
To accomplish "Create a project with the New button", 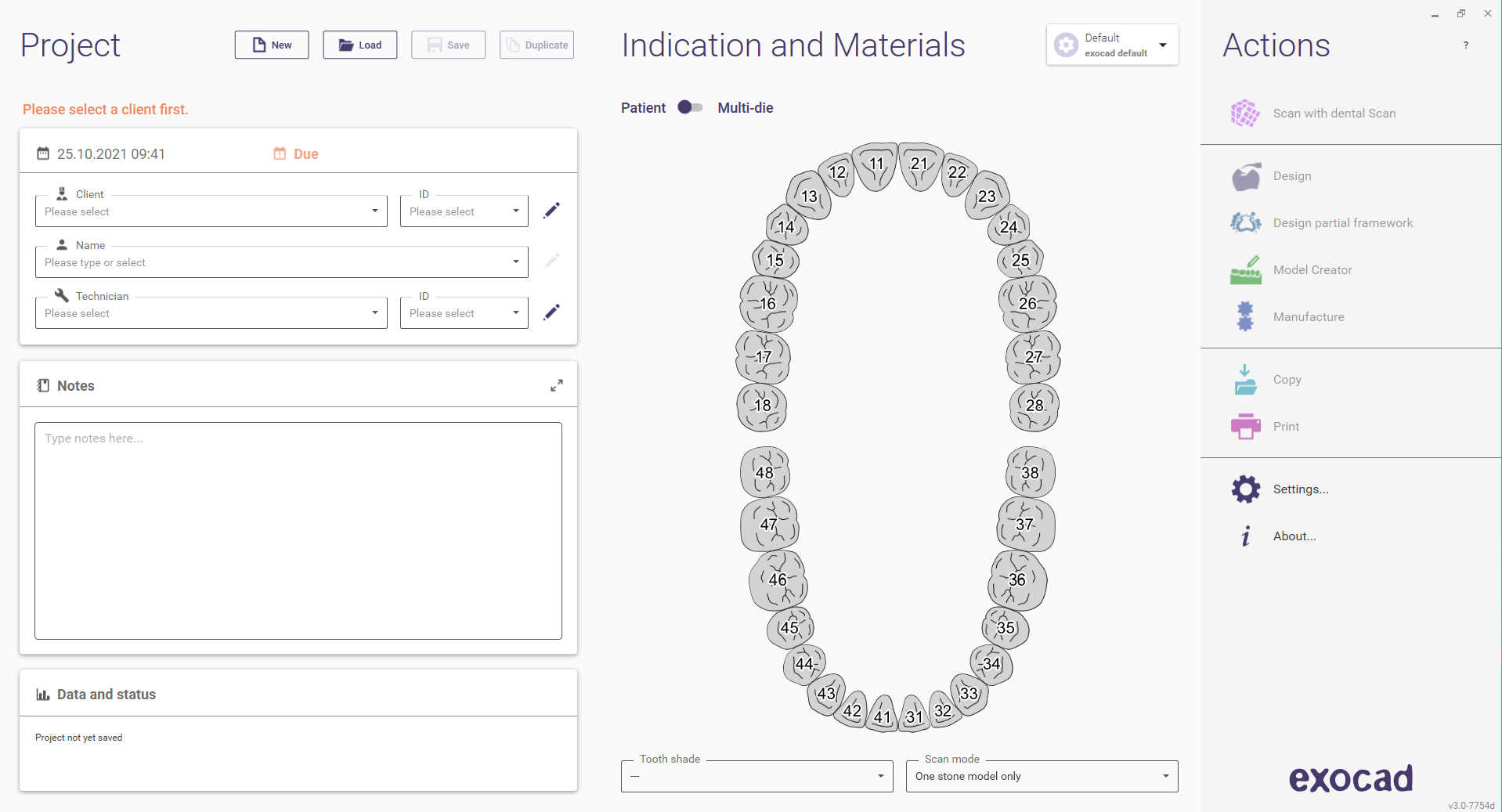I will (x=271, y=45).
